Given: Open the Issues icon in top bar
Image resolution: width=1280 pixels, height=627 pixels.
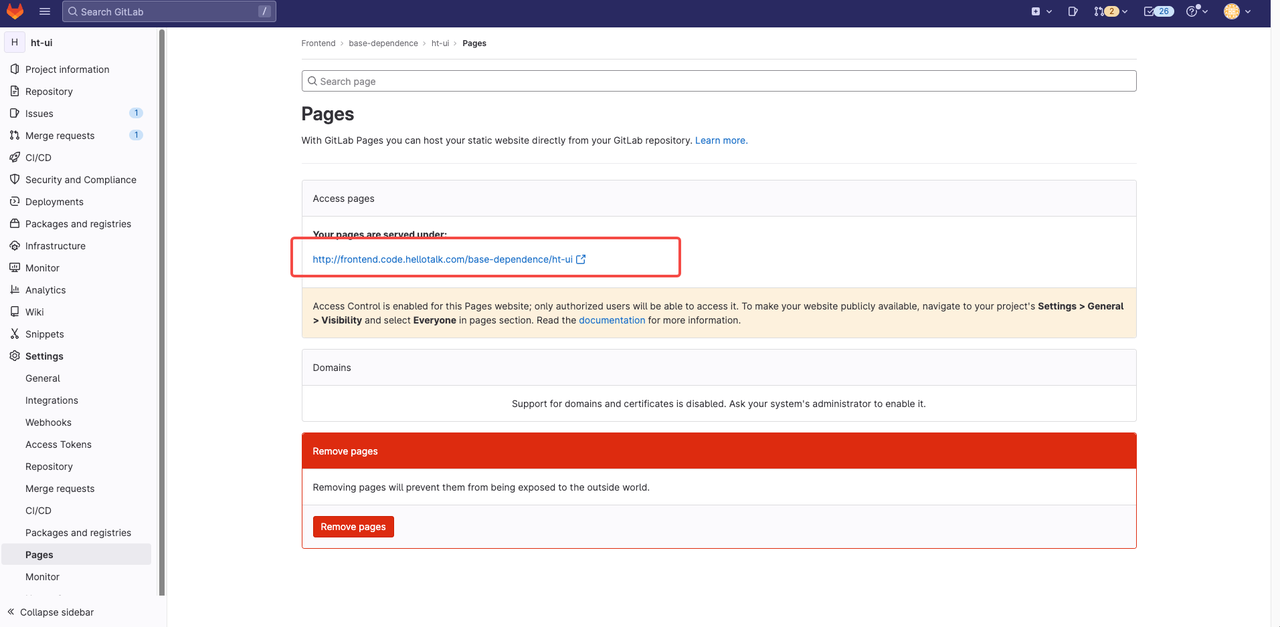Looking at the screenshot, I should 1072,12.
